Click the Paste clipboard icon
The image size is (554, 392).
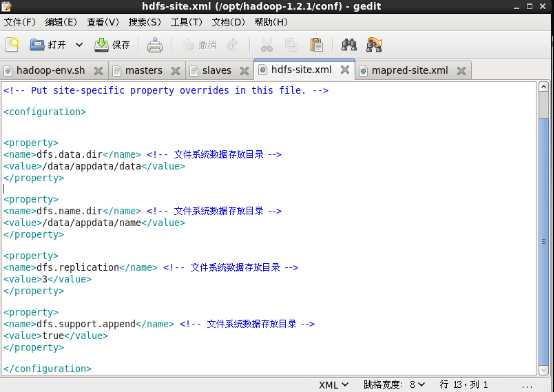click(316, 45)
